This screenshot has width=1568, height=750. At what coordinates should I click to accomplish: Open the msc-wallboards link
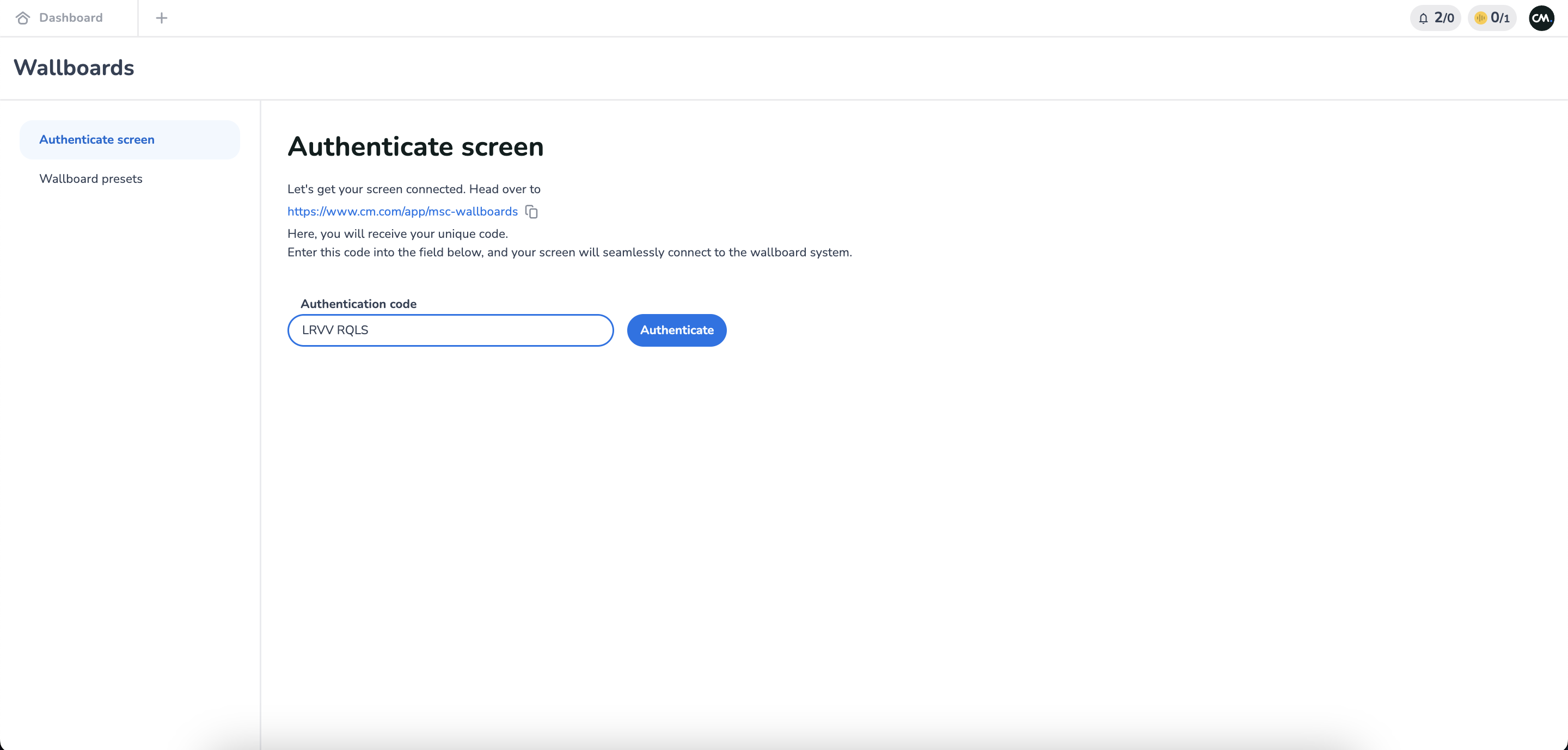coord(402,212)
